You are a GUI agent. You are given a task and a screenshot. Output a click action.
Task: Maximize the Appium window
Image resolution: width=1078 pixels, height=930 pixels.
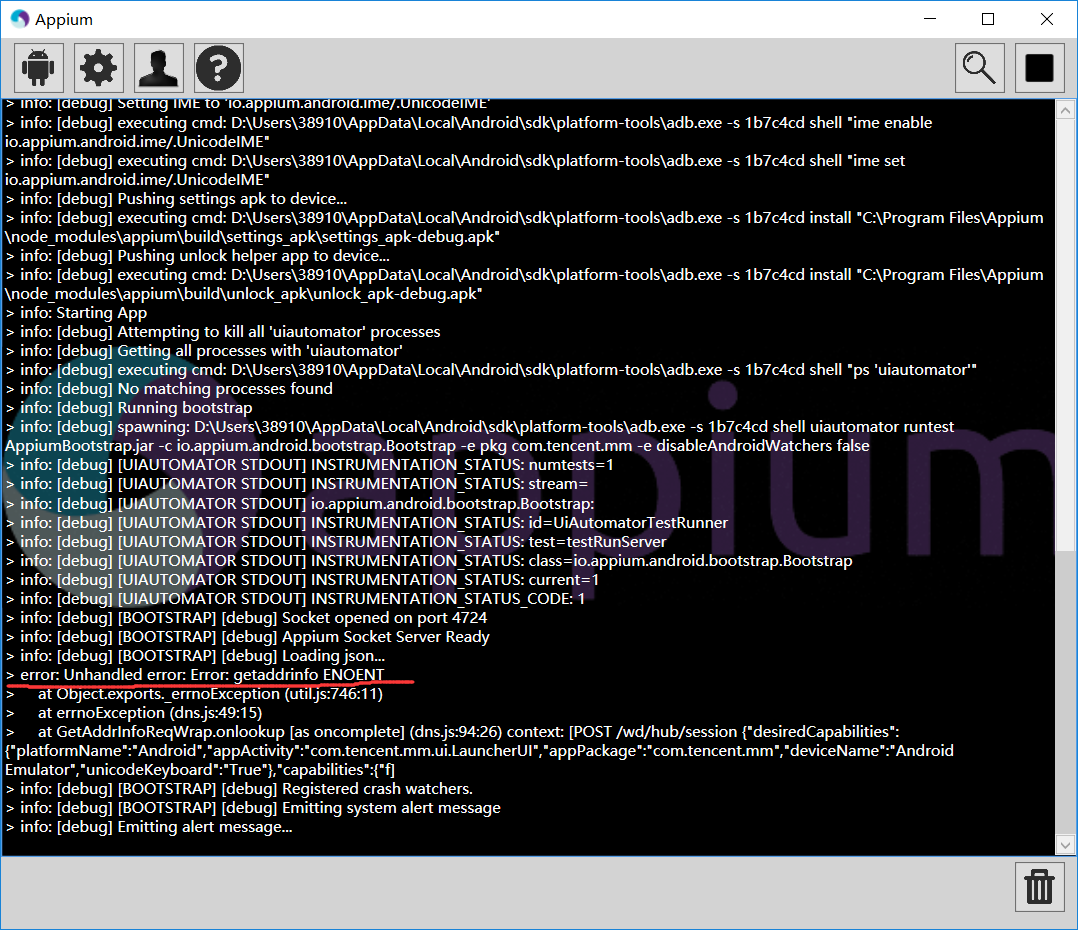(988, 19)
